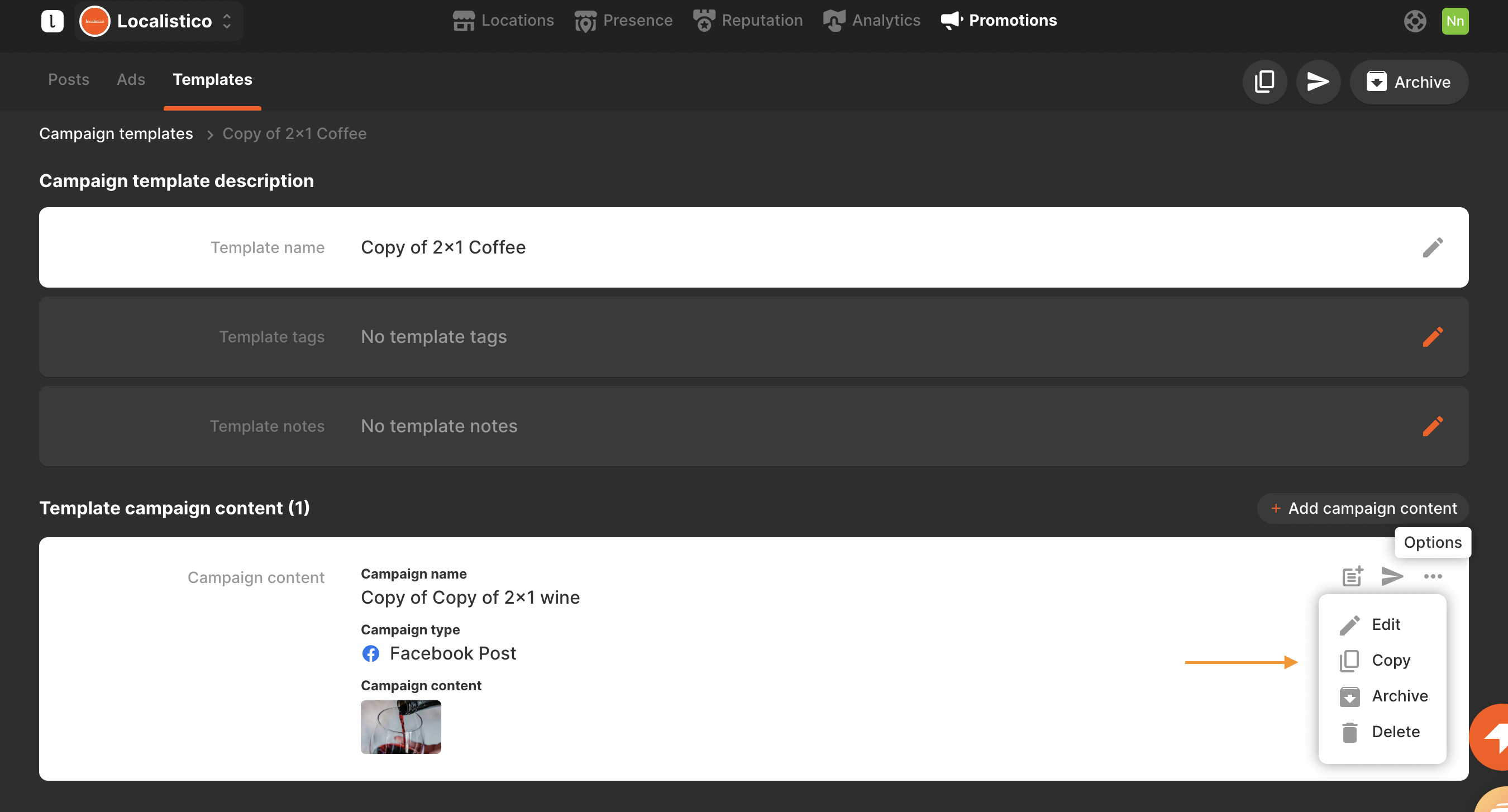Click the Copy of 2×1 Coffee name value
The width and height of the screenshot is (1508, 812).
pyautogui.click(x=443, y=247)
